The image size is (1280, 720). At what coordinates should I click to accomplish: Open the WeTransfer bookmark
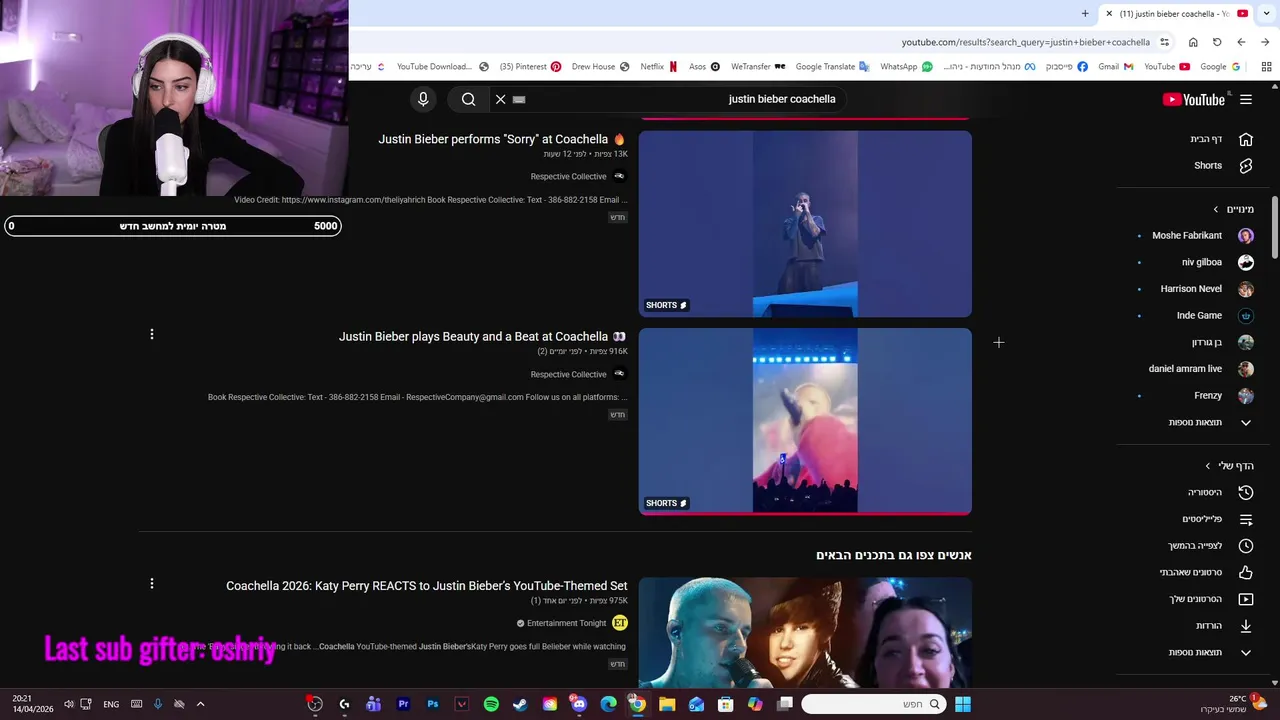pyautogui.click(x=758, y=67)
